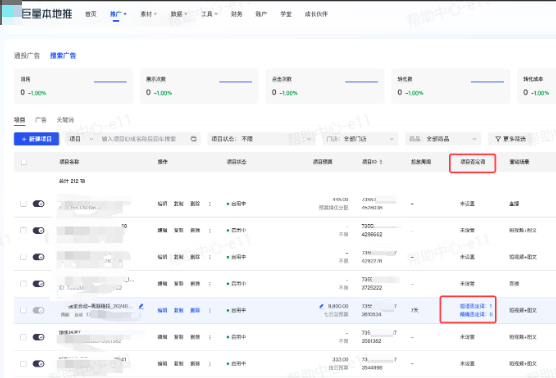Click the search icon in the project search box

(x=194, y=139)
